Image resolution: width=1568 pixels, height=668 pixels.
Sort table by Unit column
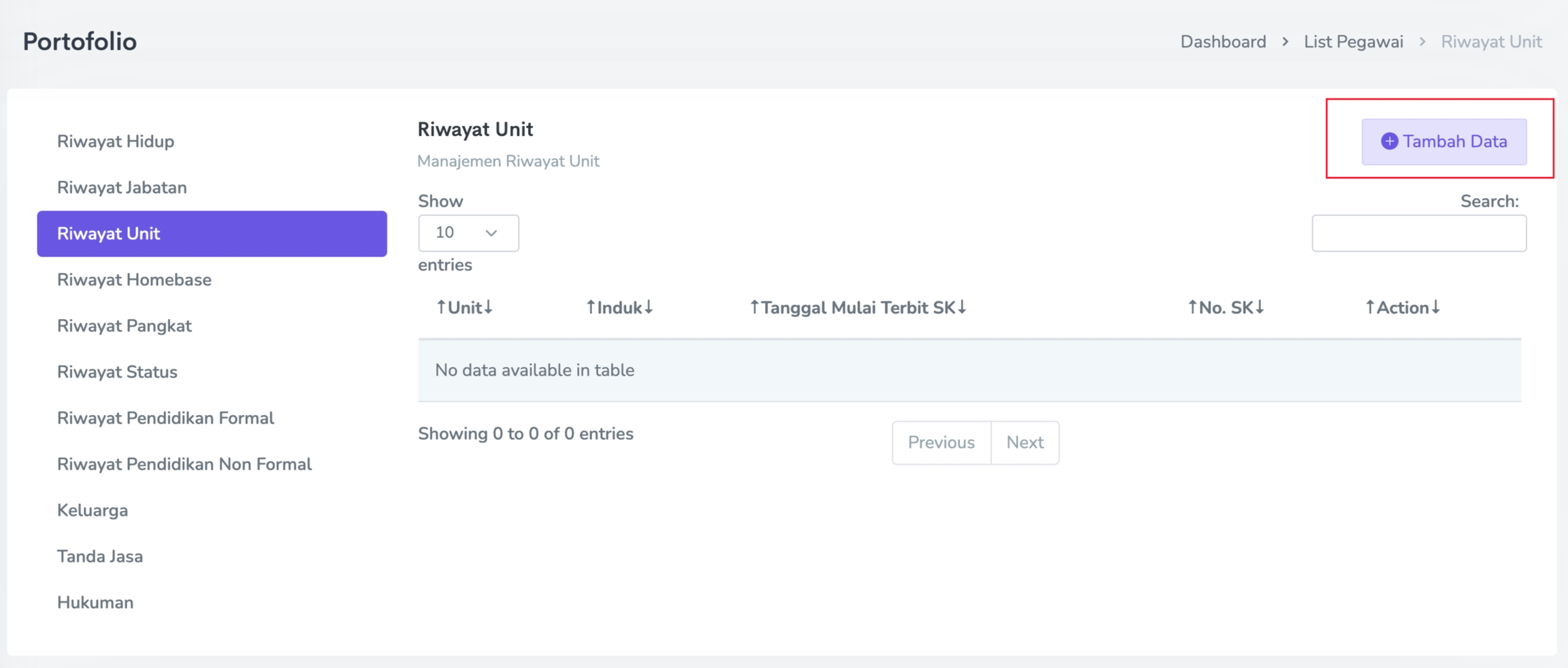click(465, 308)
